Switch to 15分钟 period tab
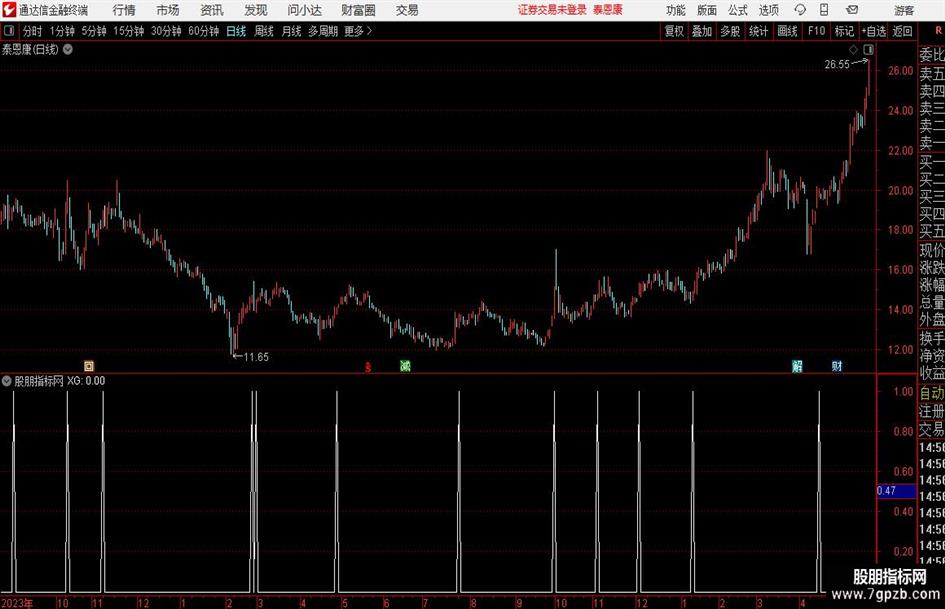This screenshot has height=609, width=945. [129, 31]
